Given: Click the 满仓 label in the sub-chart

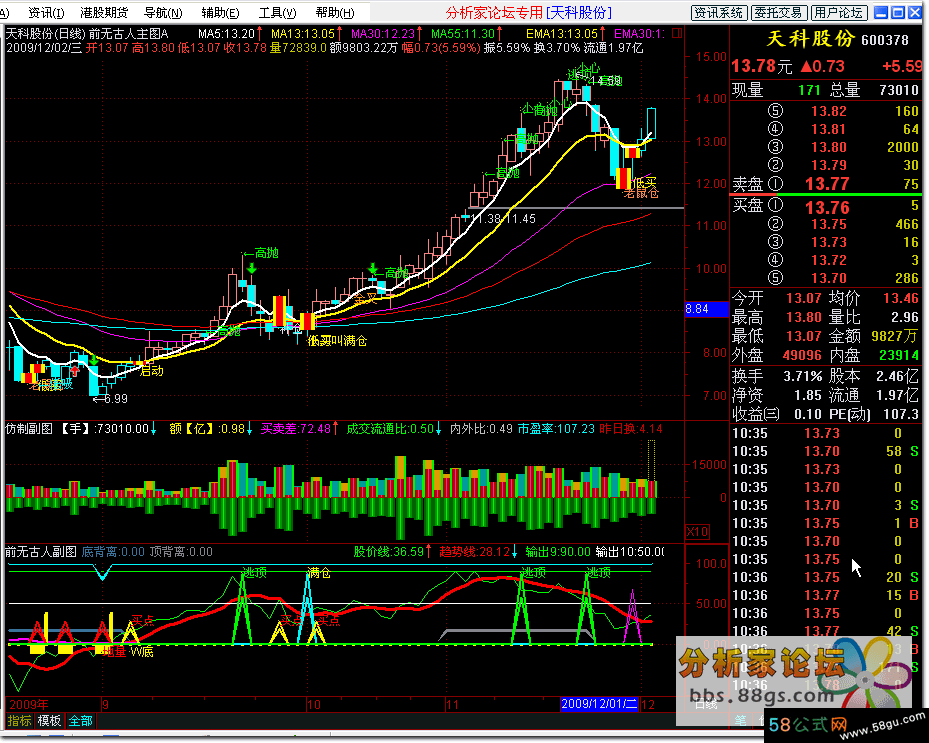Looking at the screenshot, I should (x=319, y=572).
